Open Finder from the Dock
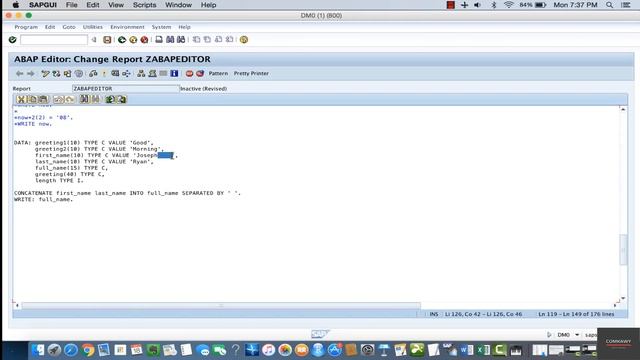 coord(38,350)
